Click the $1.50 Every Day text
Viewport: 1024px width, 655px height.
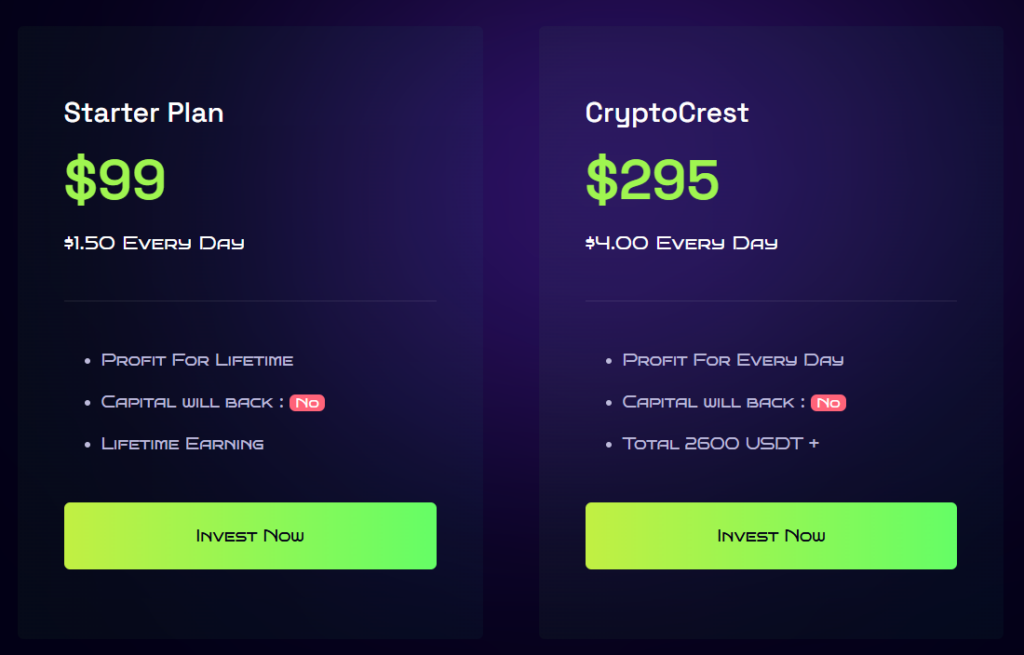point(154,243)
